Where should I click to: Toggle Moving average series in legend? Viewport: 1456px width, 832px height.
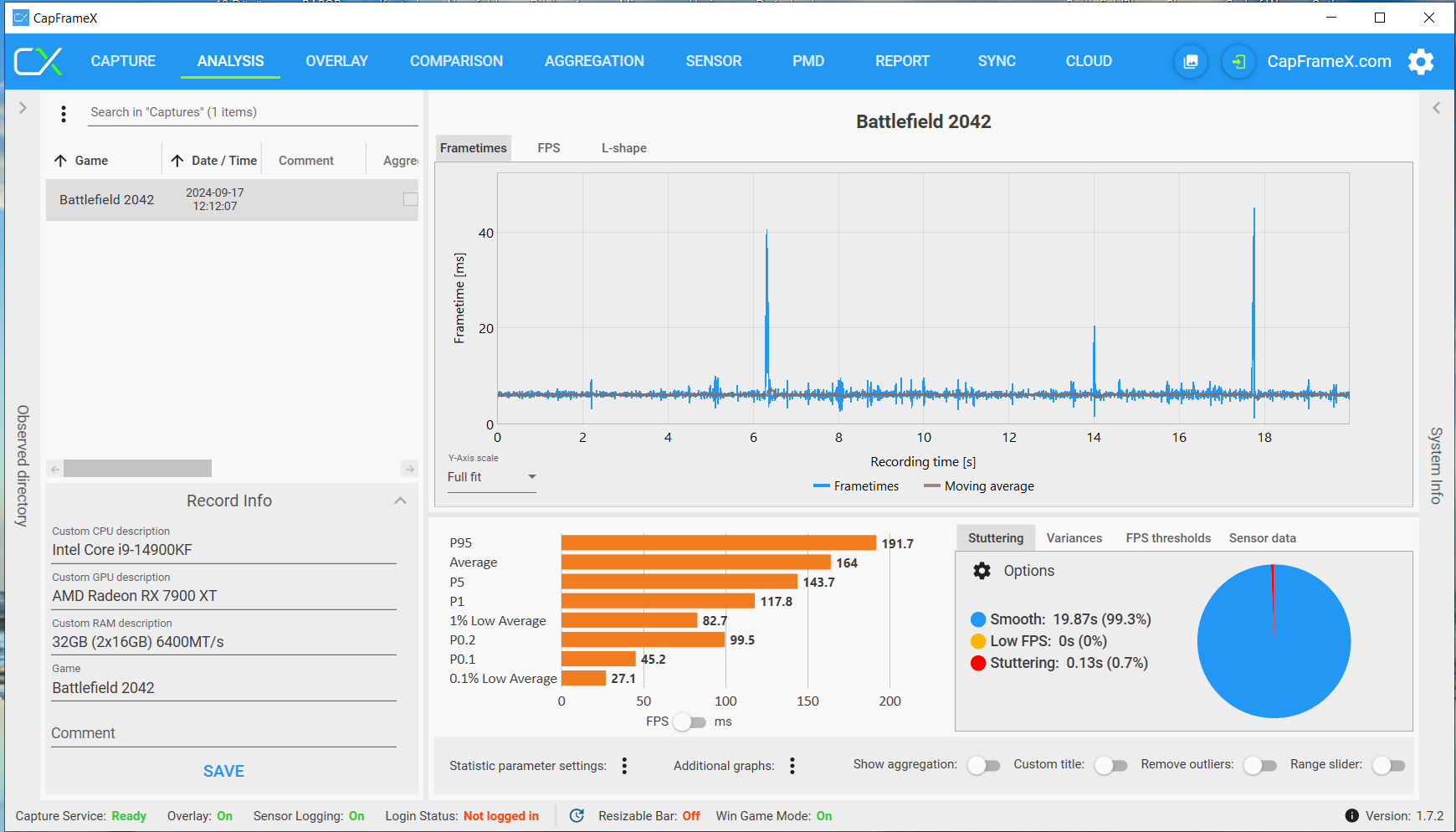coord(979,486)
